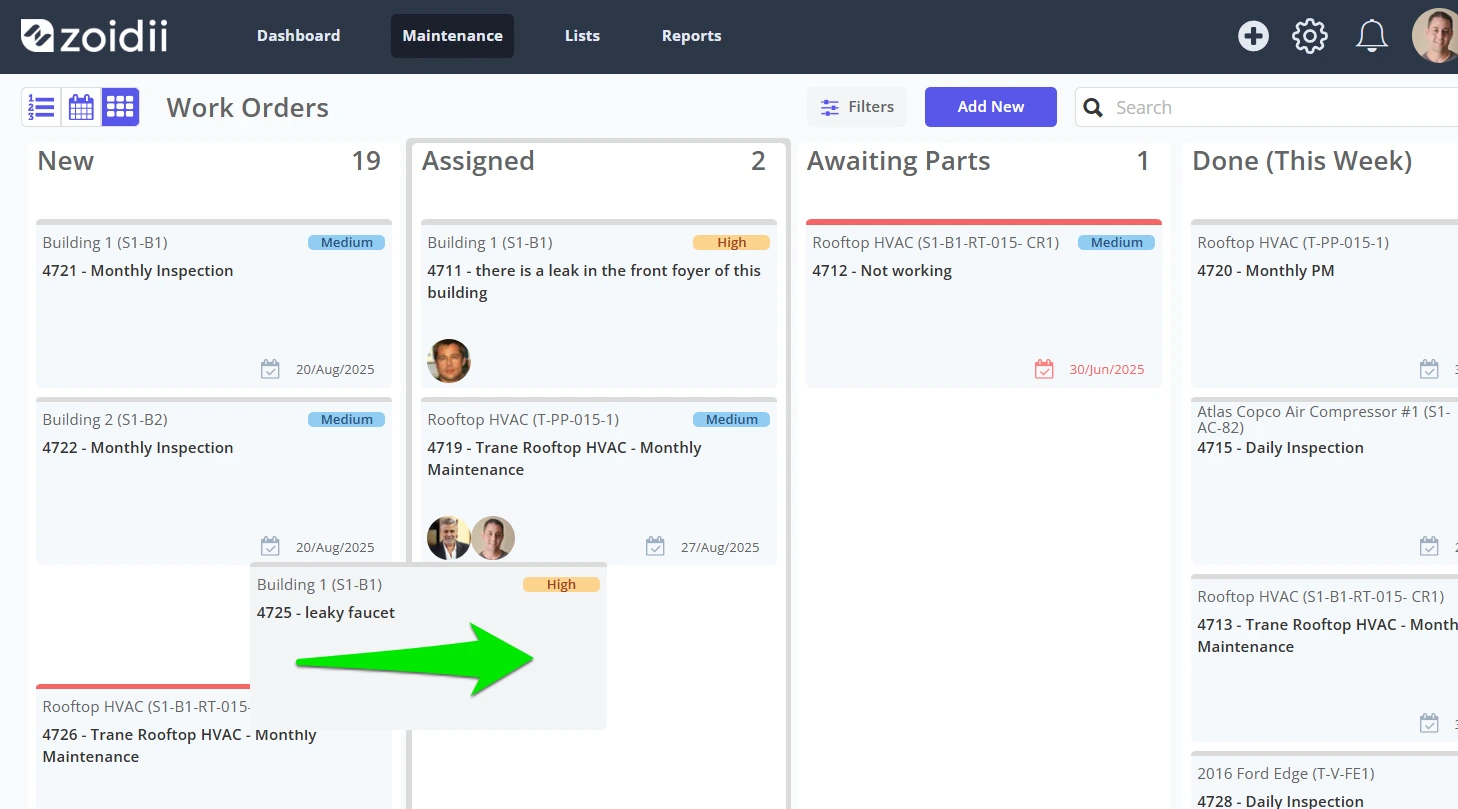Focus the Search input field

pos(1266,107)
